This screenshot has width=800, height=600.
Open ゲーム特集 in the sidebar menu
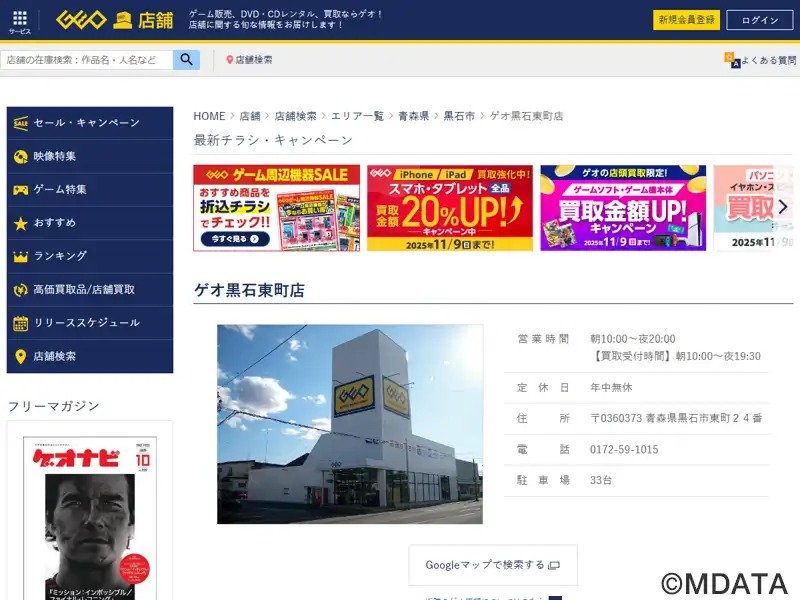point(90,190)
